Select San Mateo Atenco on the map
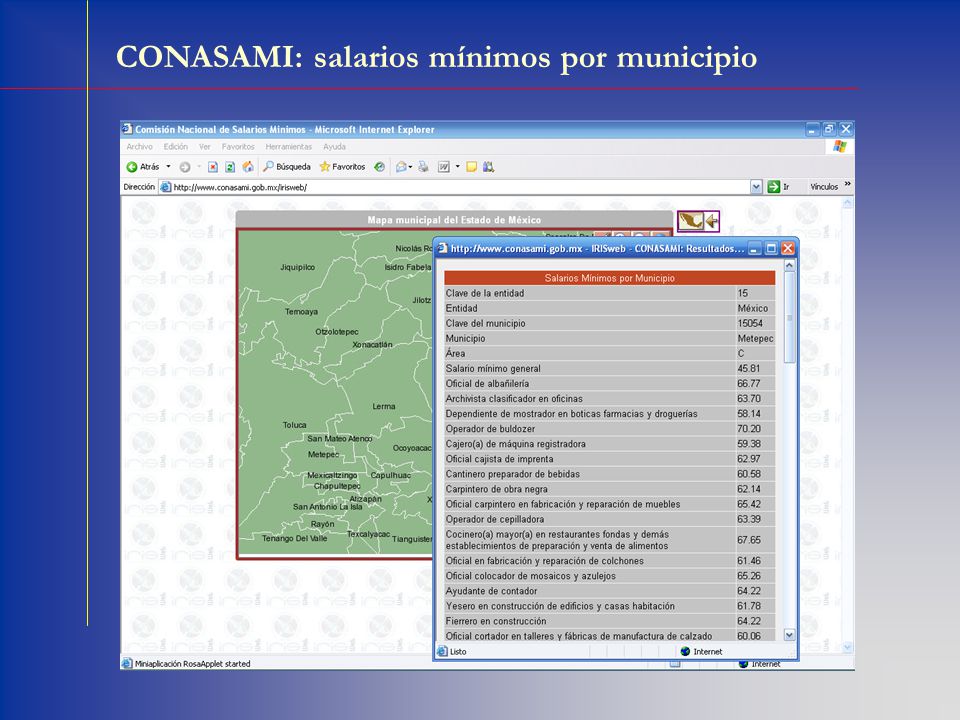The width and height of the screenshot is (960, 720). [340, 438]
